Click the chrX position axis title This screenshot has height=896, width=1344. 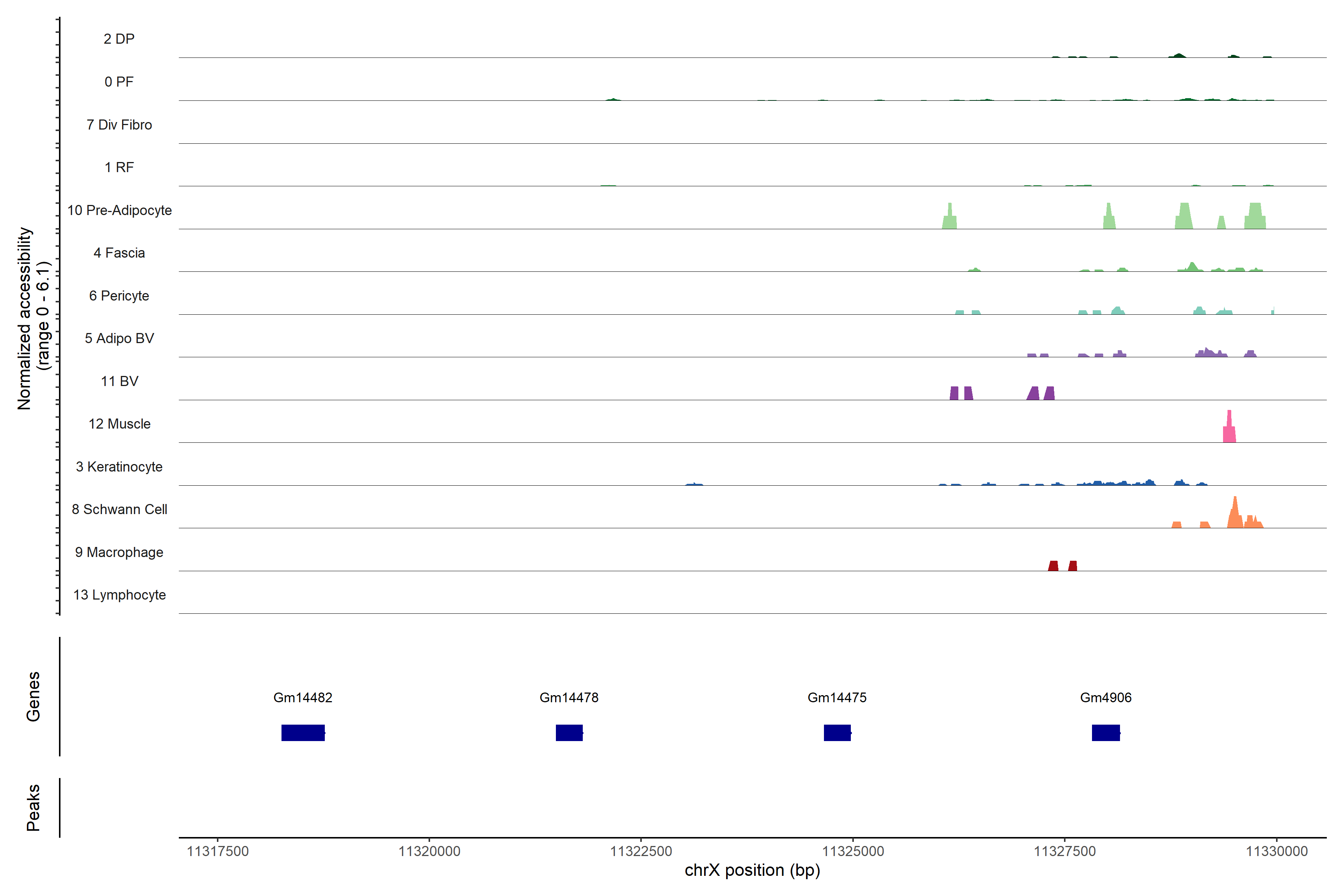[752, 870]
